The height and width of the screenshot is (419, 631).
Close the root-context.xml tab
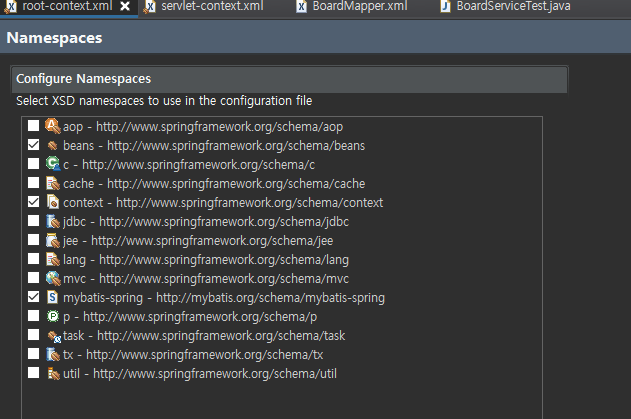125,6
